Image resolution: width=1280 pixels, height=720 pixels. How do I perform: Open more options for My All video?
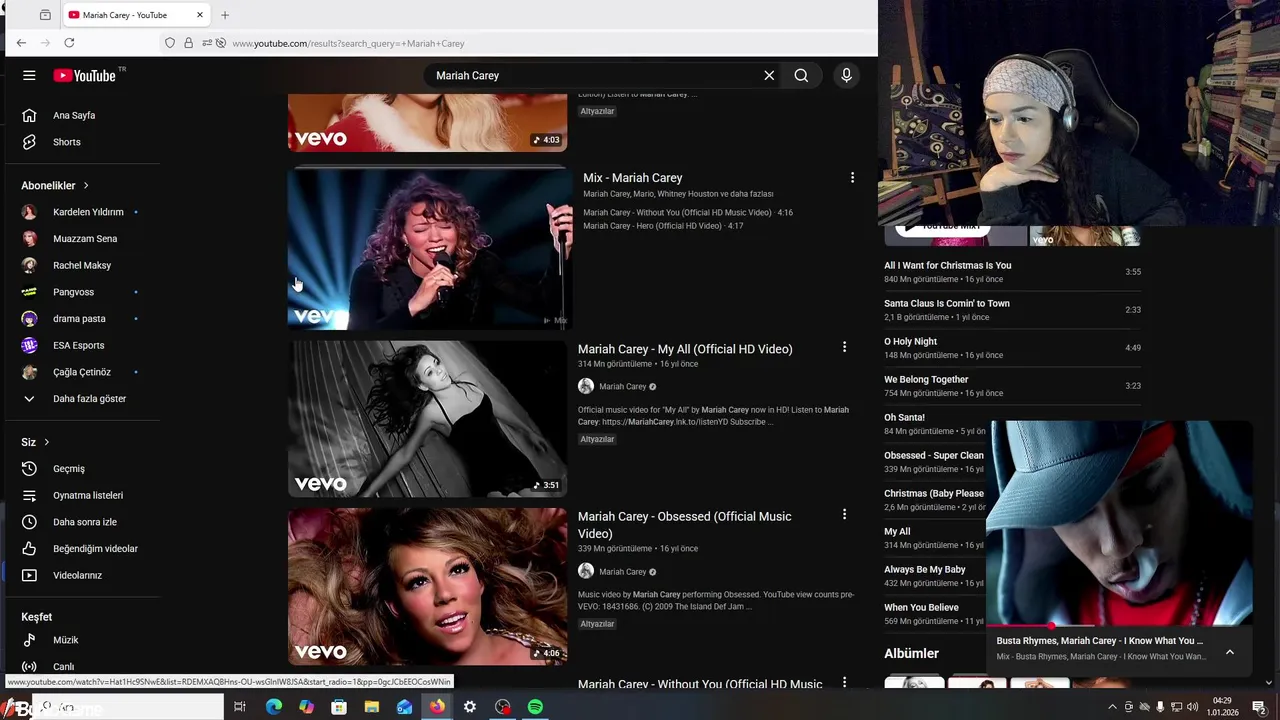click(x=844, y=347)
